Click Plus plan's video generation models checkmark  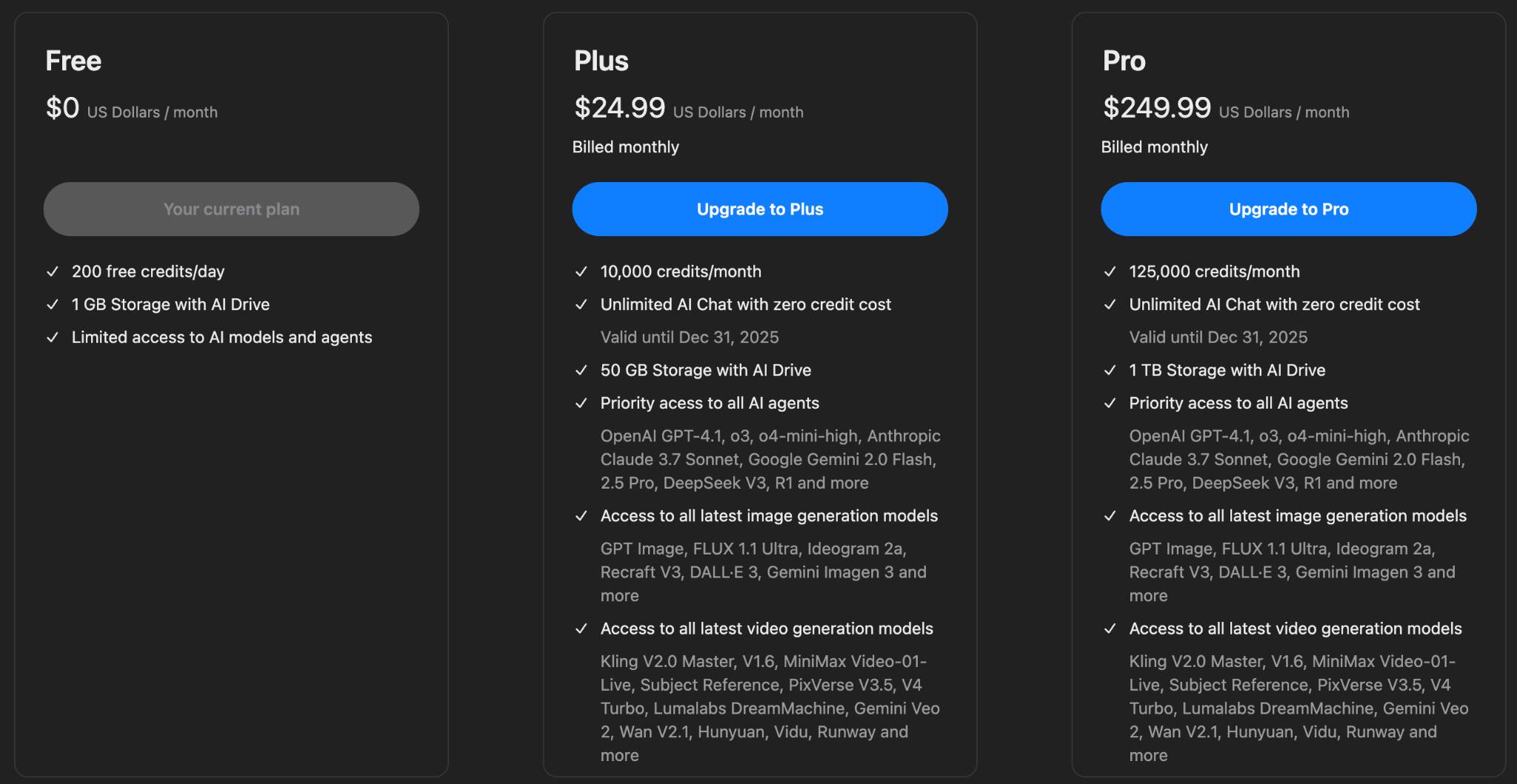click(x=581, y=629)
